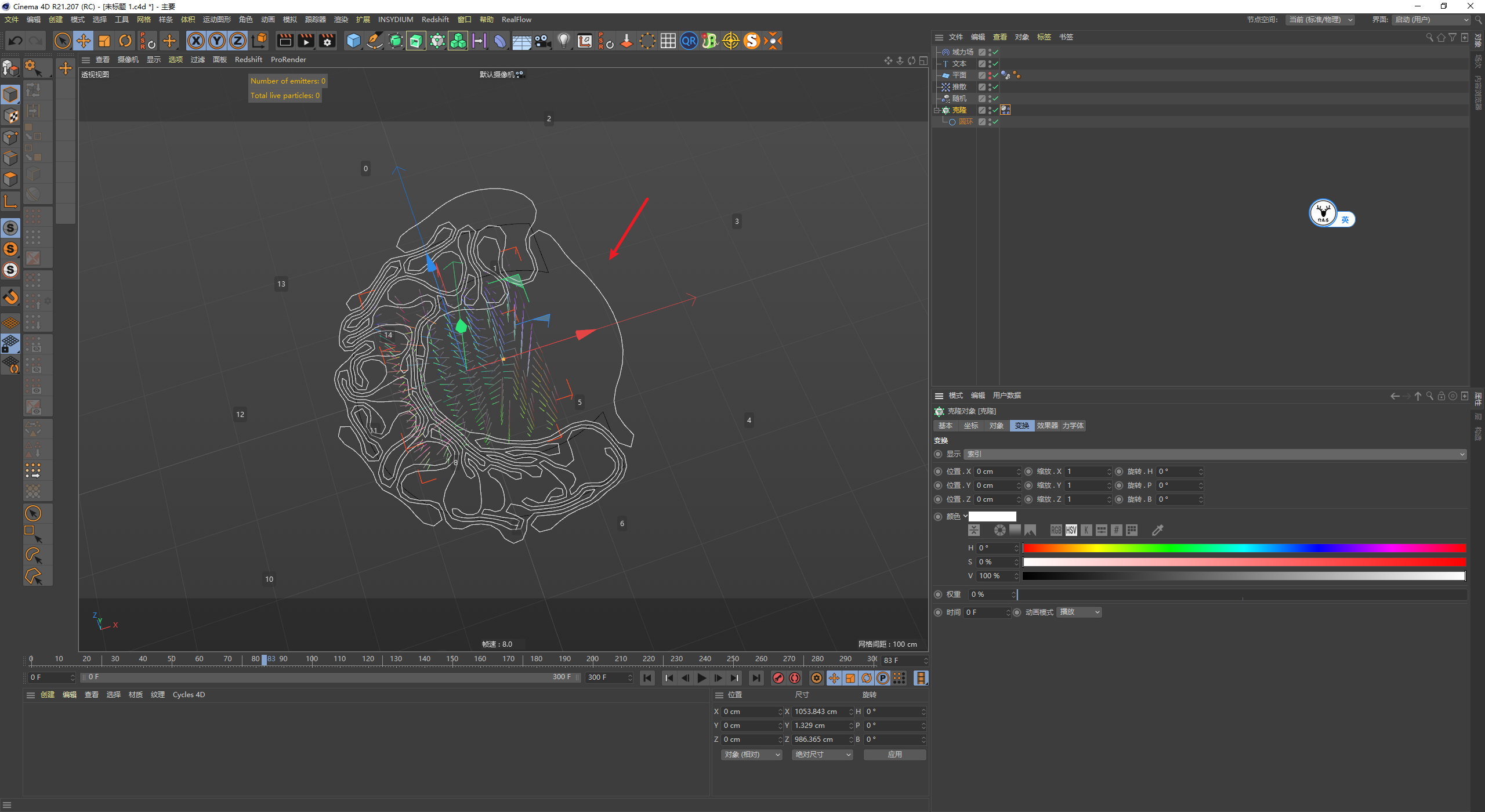
Task: Click the 位置.X animation radio dot
Action: tap(938, 472)
